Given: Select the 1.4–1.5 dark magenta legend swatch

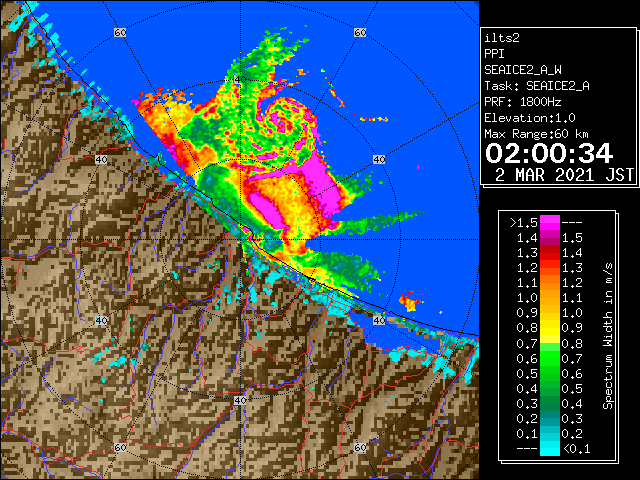Looking at the screenshot, I should (x=549, y=238).
